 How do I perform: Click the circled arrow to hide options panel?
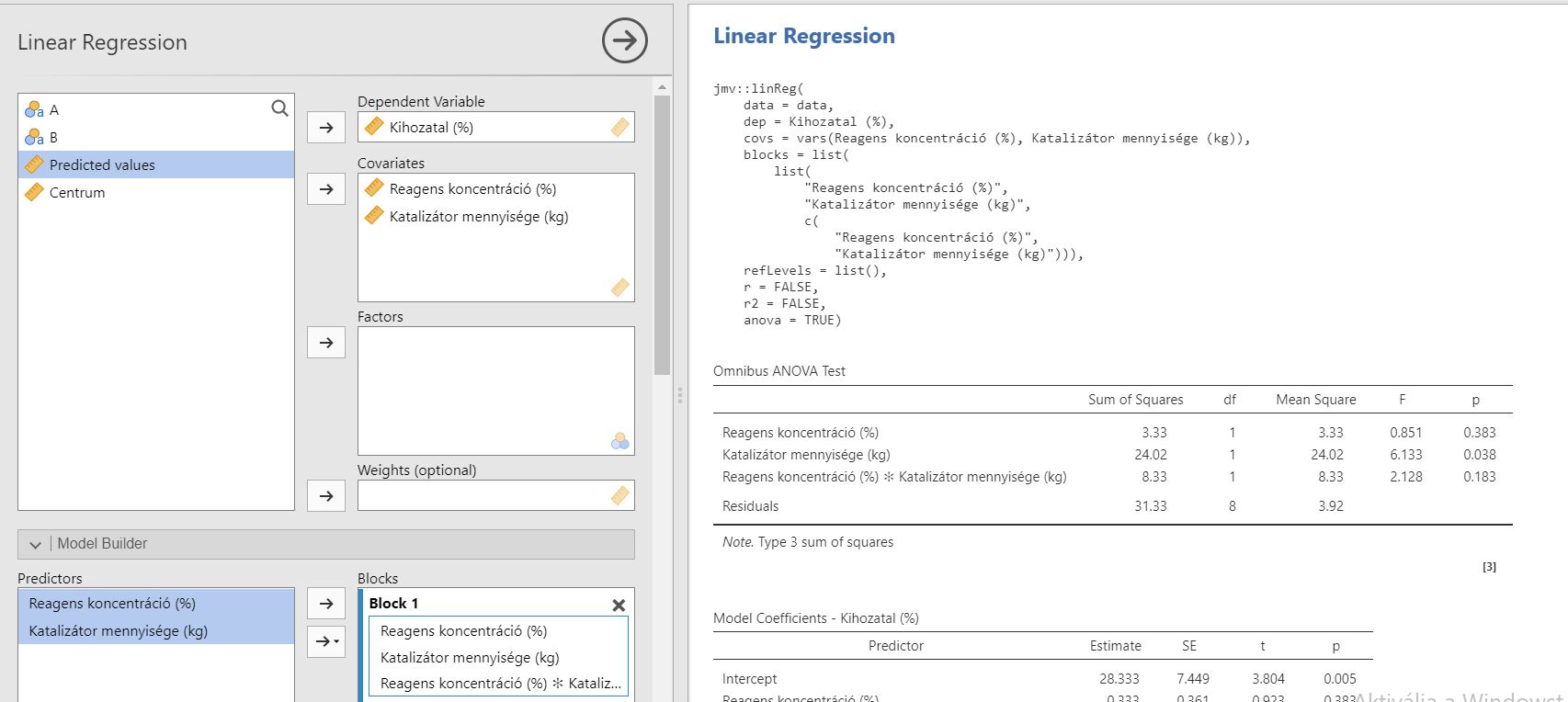pos(624,41)
